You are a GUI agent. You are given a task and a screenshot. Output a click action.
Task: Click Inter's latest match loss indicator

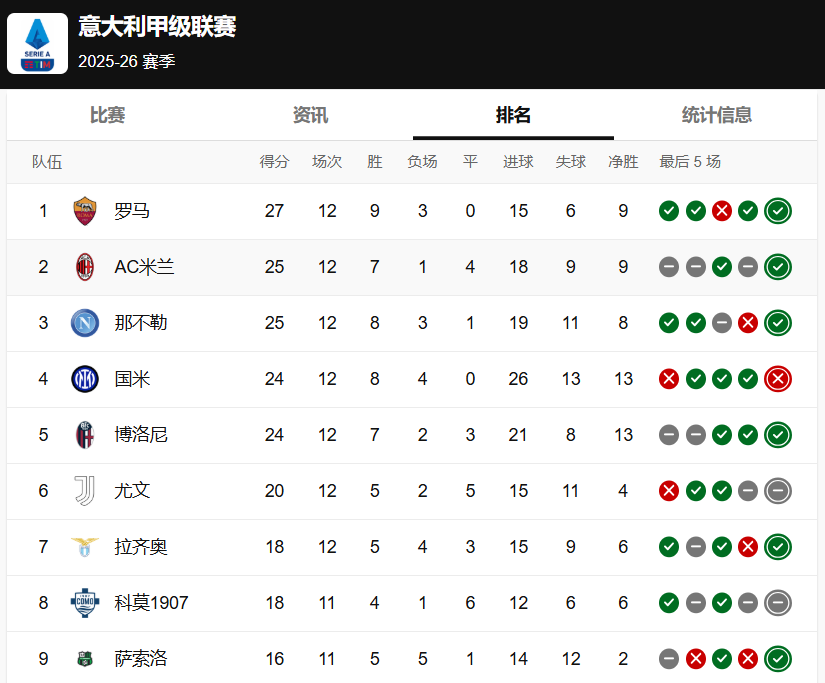click(x=778, y=379)
